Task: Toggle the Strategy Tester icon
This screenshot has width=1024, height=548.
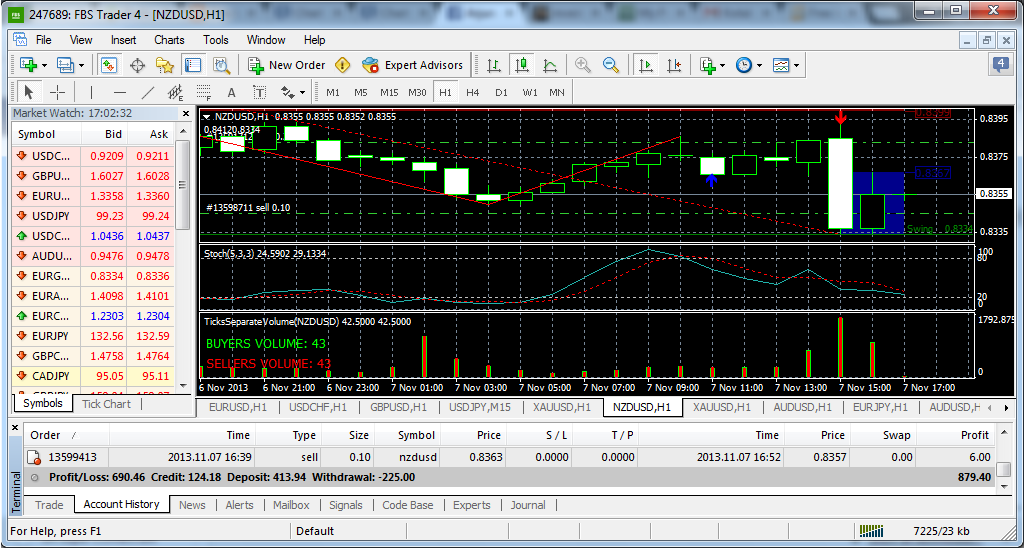Action: pyautogui.click(x=222, y=65)
